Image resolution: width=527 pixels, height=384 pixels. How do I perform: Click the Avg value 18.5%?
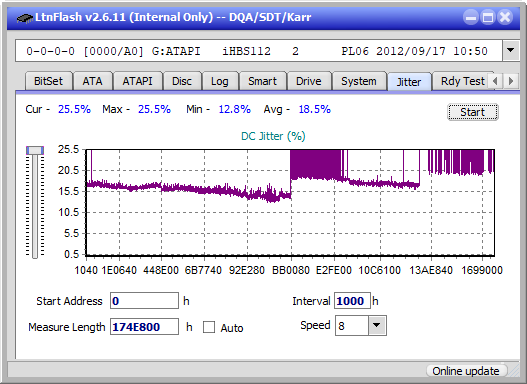pyautogui.click(x=315, y=109)
